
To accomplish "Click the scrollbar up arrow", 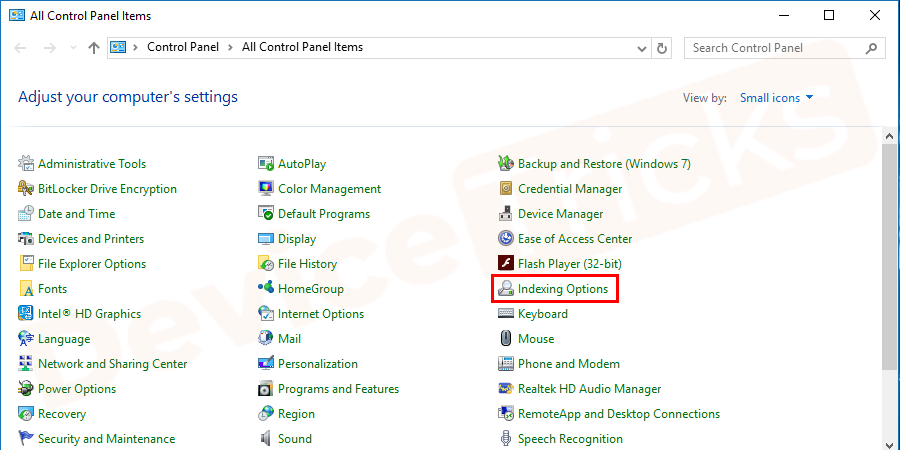I will pyautogui.click(x=890, y=137).
